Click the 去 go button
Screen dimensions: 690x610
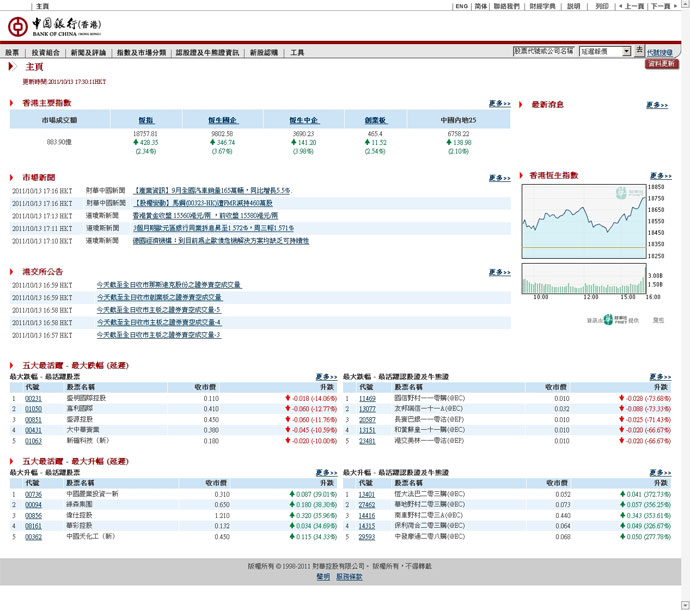coord(639,50)
